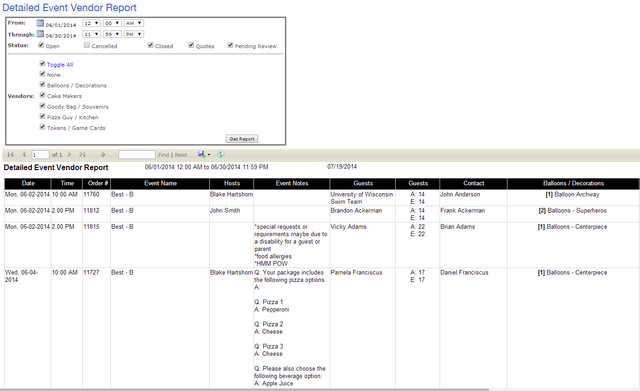640x391 pixels.
Task: Jump to the last report page
Action: coord(82,154)
